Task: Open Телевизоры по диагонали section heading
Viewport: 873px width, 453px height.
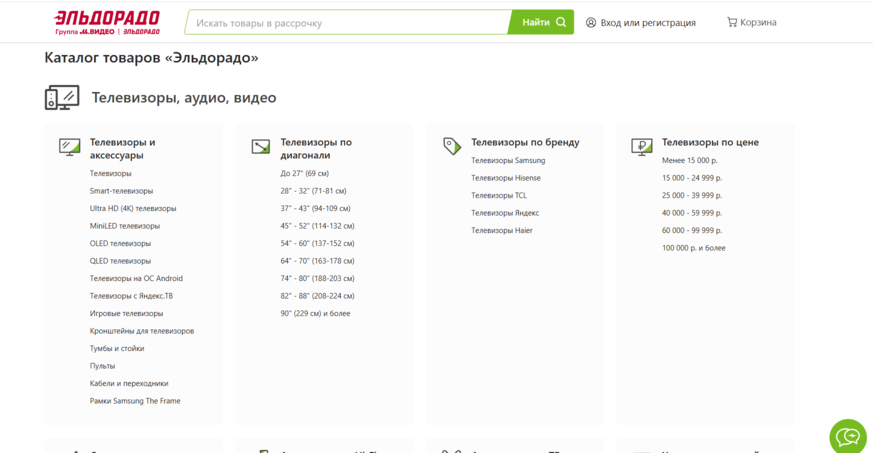Action: click(x=316, y=149)
